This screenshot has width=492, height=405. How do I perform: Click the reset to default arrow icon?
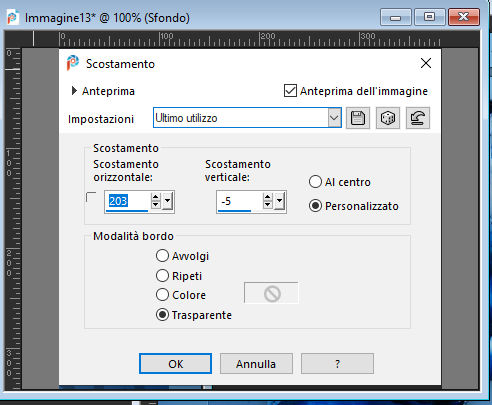click(x=418, y=118)
